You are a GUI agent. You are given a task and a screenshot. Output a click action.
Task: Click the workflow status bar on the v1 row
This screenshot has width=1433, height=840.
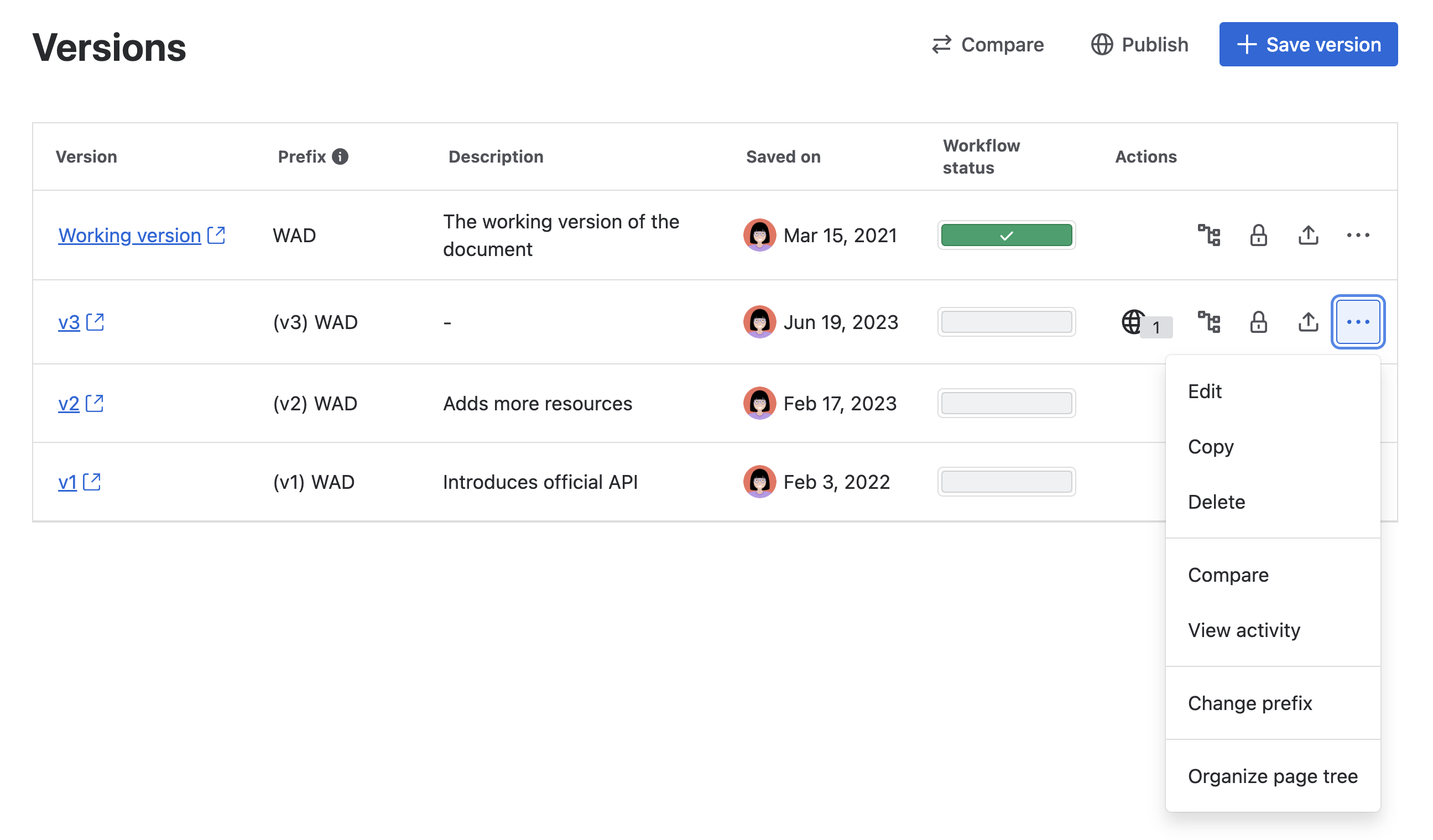pos(1006,481)
